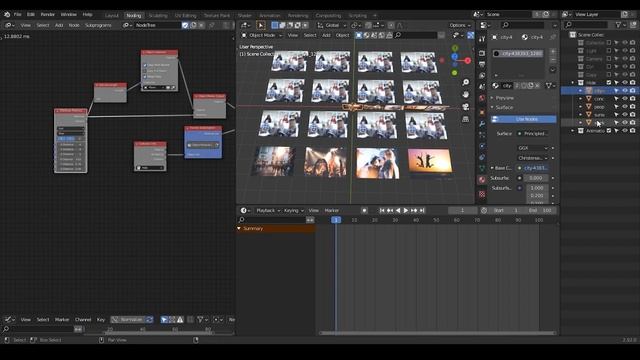The width and height of the screenshot is (640, 360).
Task: Open the Render properties tab
Action: (x=482, y=53)
